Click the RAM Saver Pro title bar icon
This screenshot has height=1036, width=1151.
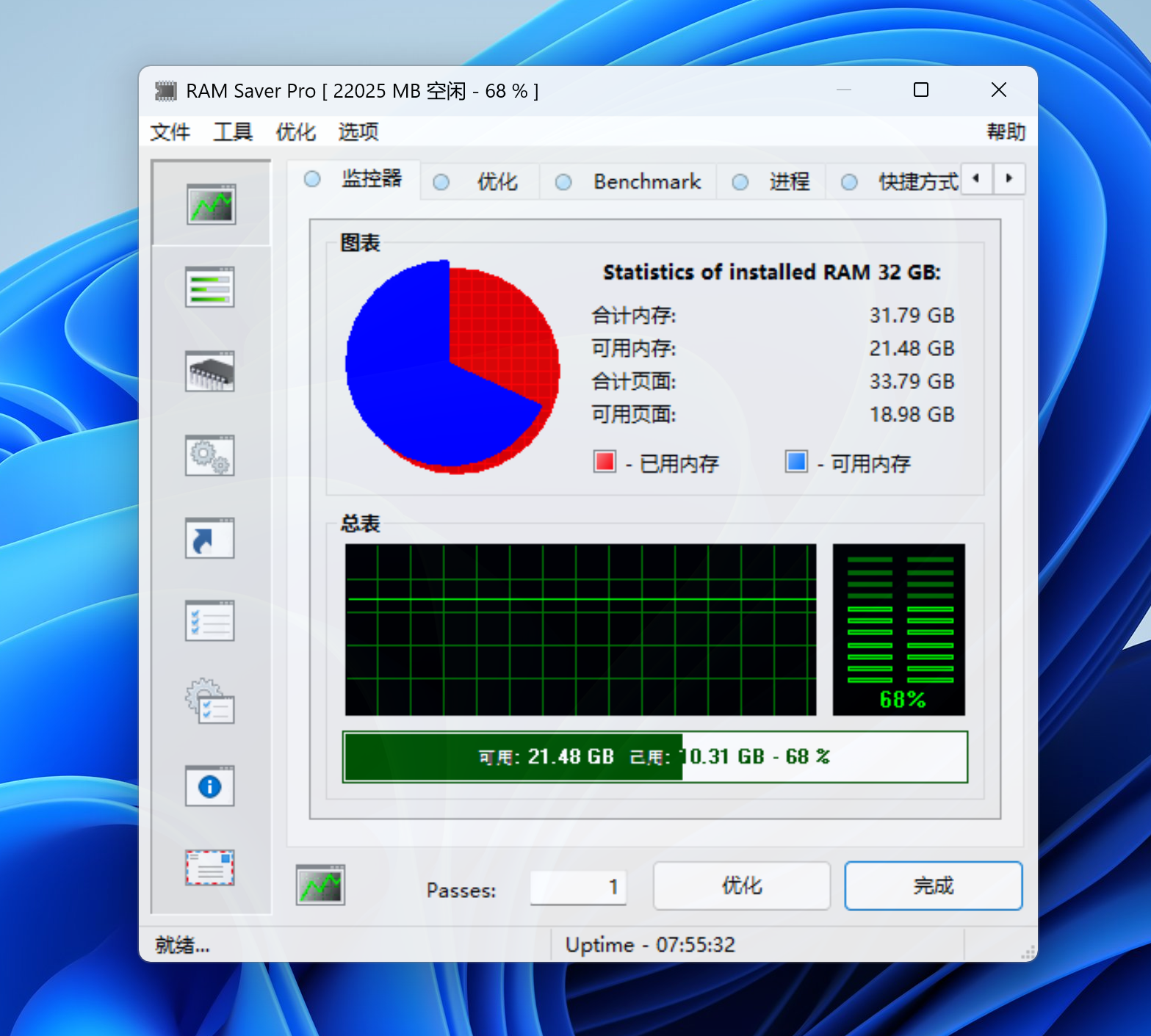[166, 91]
